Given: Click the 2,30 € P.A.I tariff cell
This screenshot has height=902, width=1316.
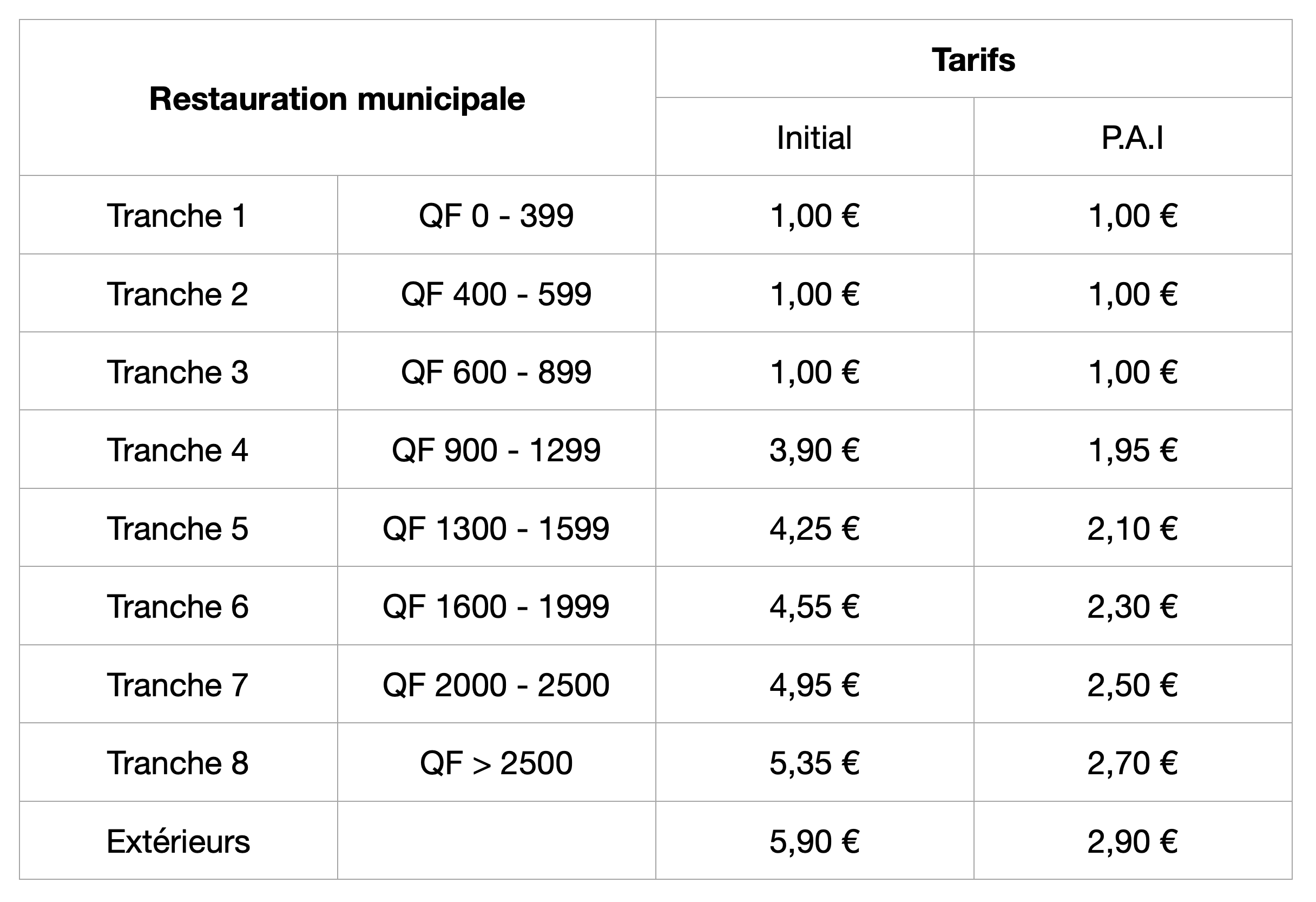Looking at the screenshot, I should coord(1132,607).
